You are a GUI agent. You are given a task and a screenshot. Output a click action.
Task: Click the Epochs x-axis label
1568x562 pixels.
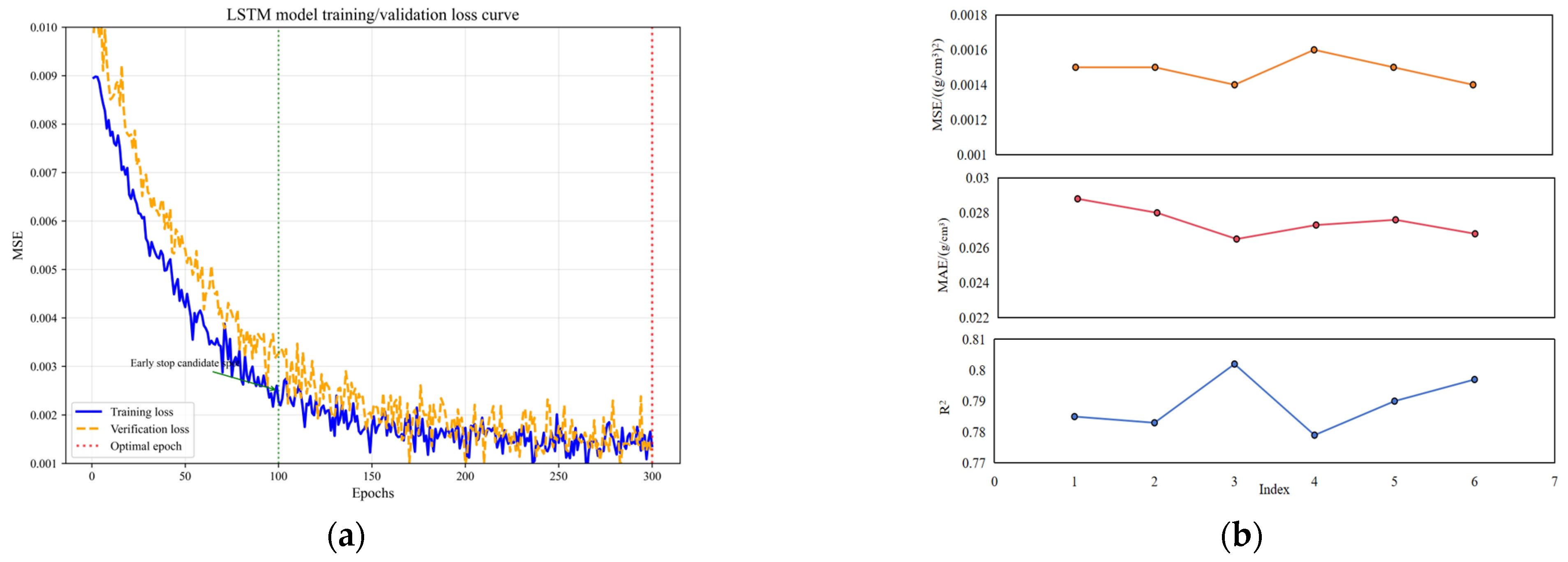372,493
